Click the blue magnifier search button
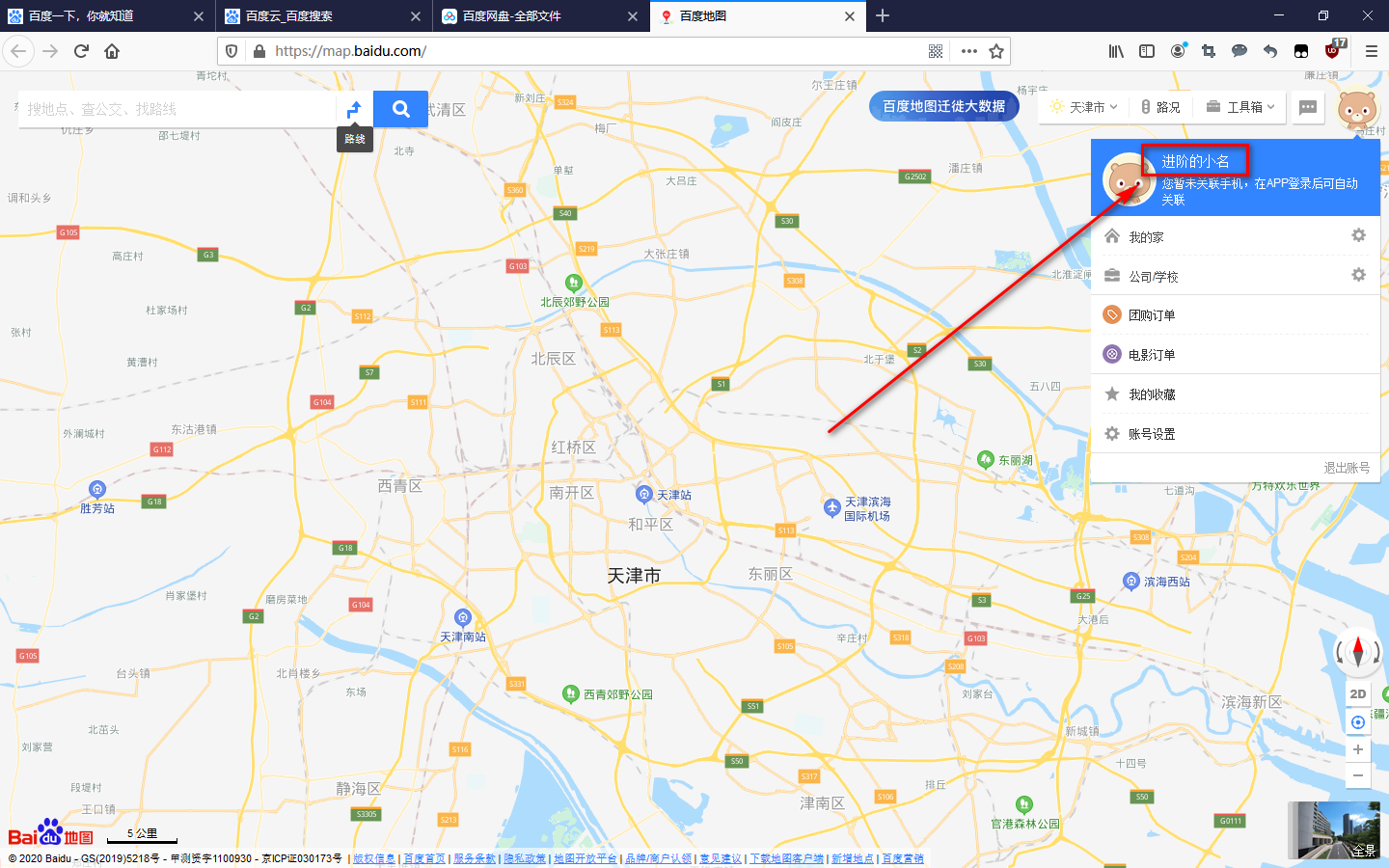The image size is (1389, 868). tap(400, 109)
